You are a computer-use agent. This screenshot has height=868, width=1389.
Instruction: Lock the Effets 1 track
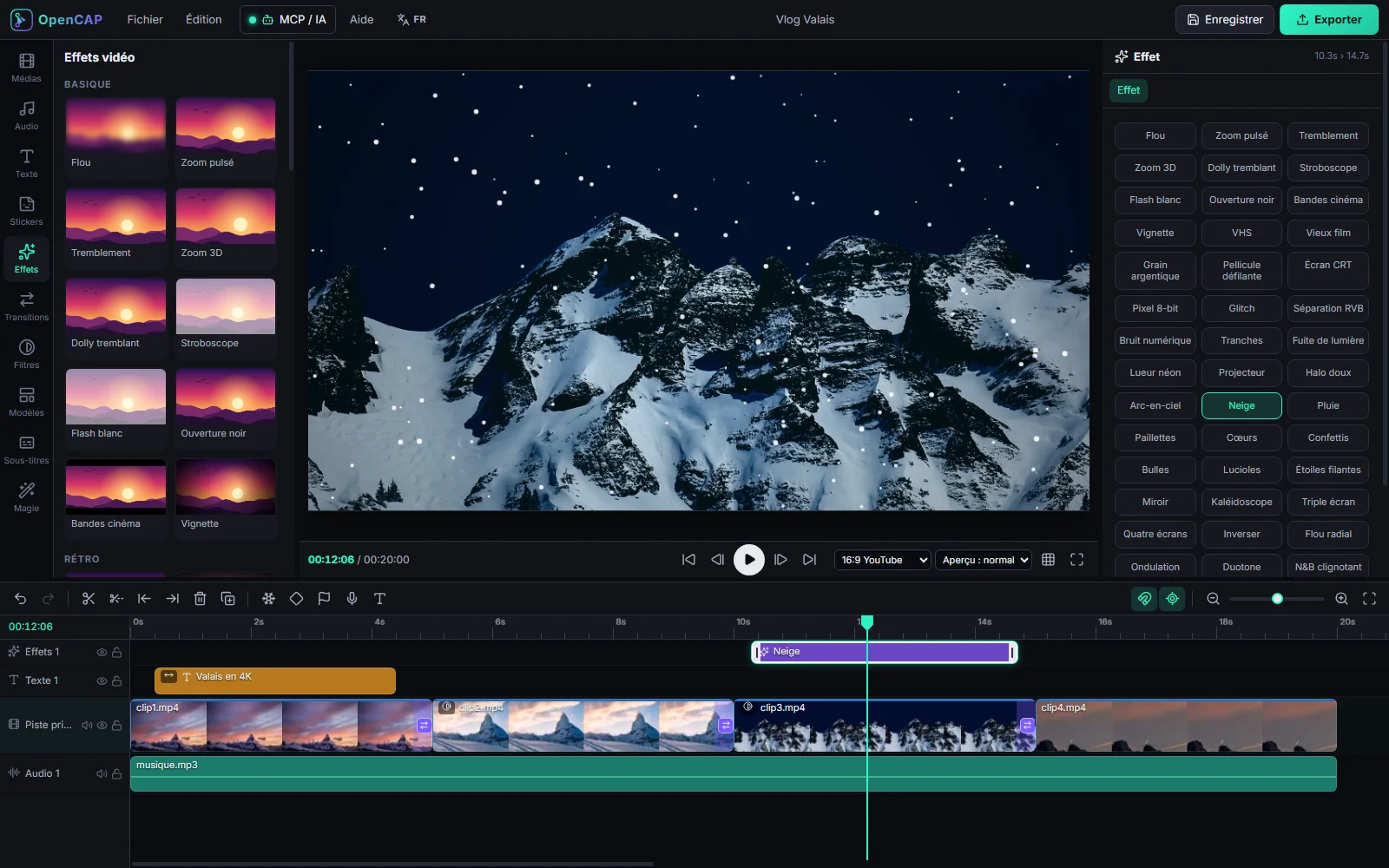point(116,652)
